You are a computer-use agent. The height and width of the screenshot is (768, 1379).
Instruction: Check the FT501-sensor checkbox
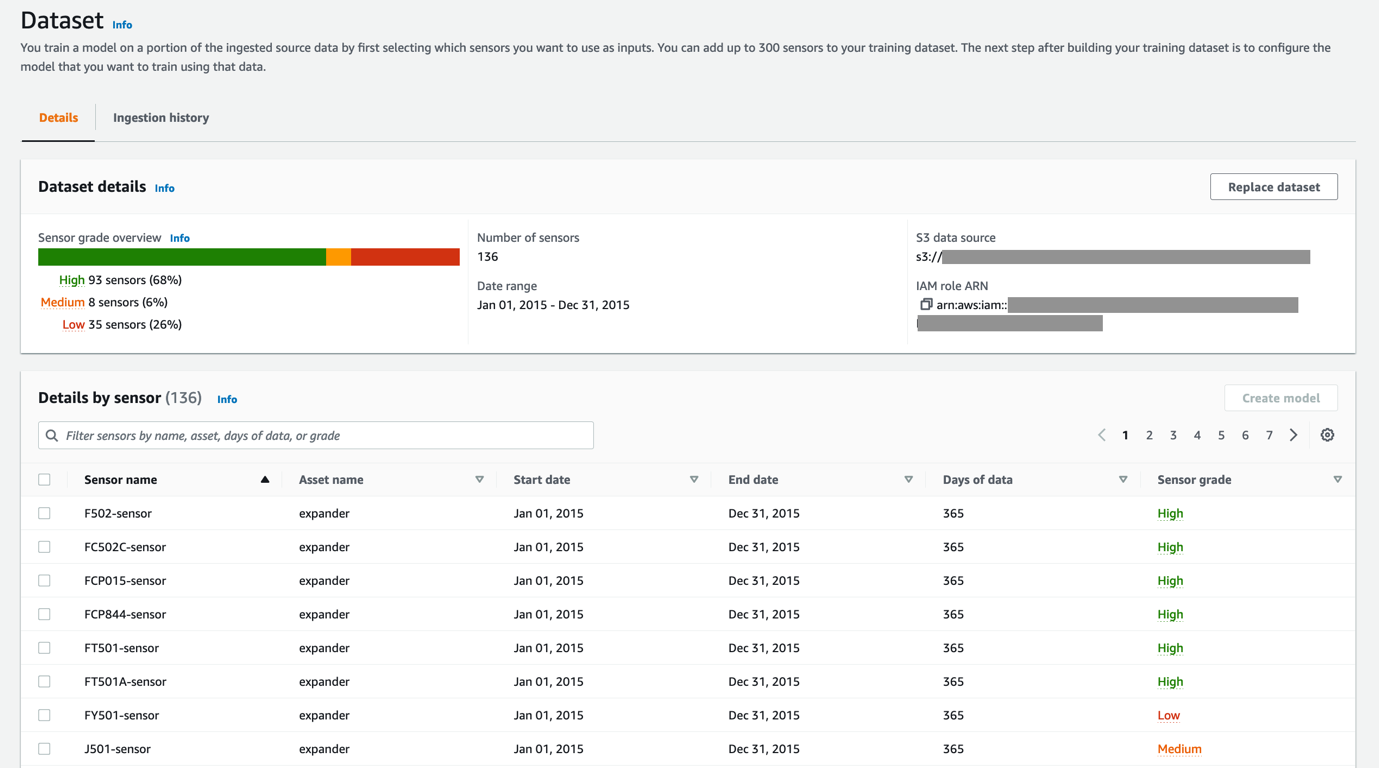click(x=44, y=648)
